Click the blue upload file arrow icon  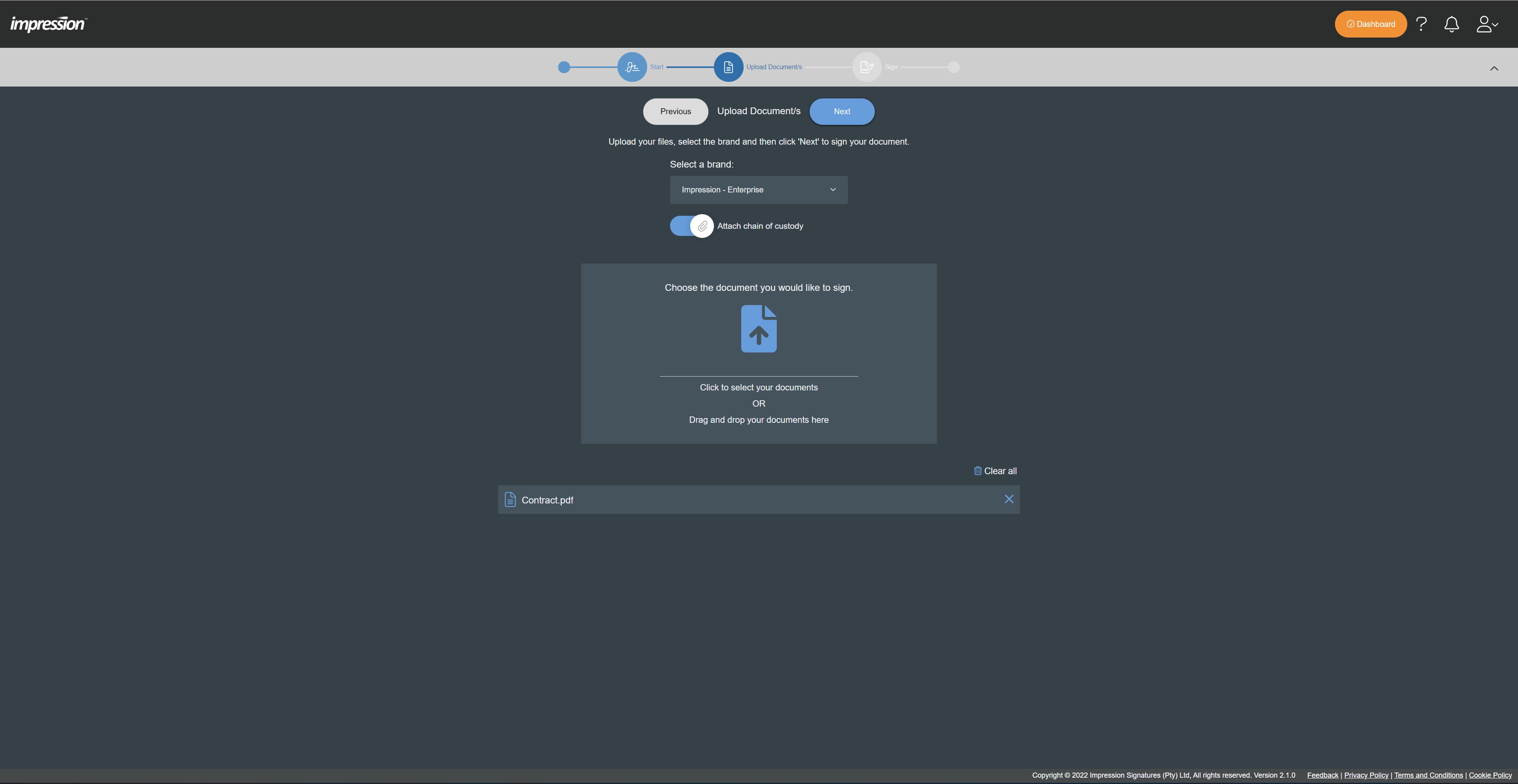[759, 329]
